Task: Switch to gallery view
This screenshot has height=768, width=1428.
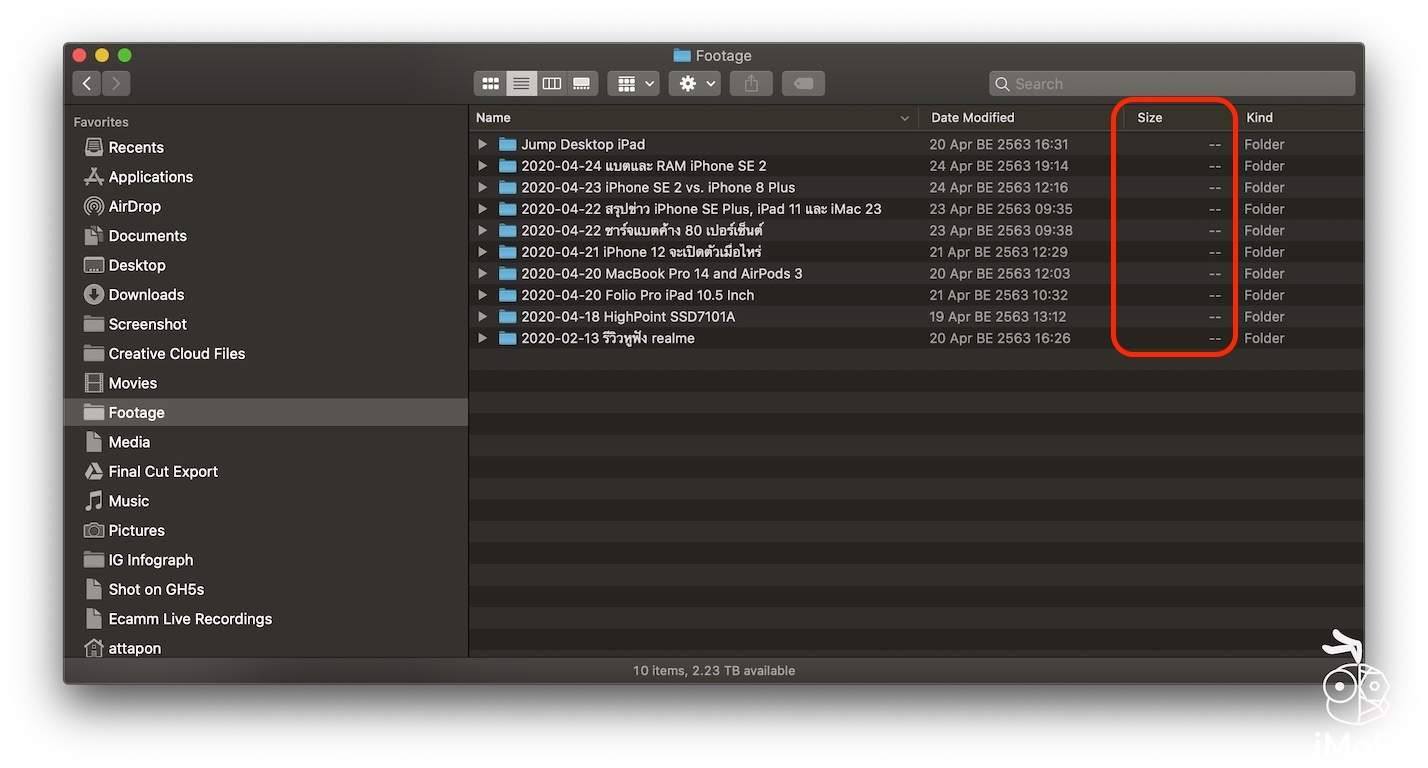Action: pos(582,84)
